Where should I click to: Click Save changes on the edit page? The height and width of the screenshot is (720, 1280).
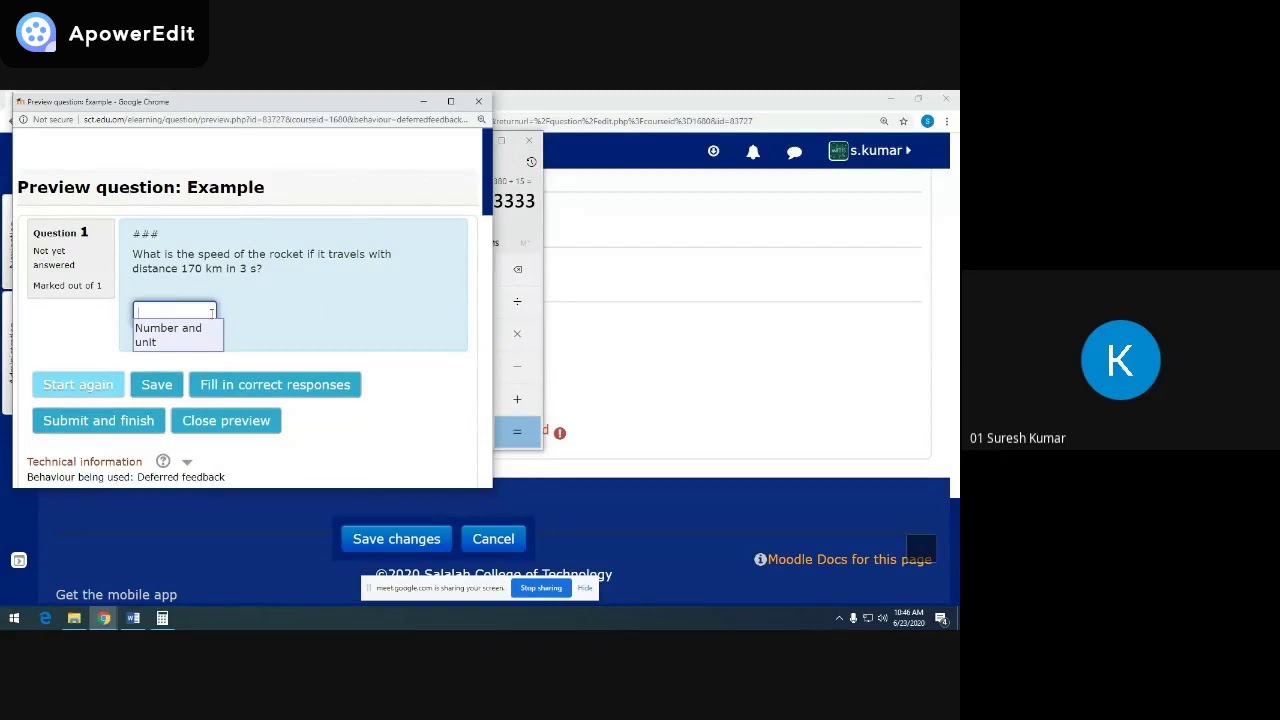[x=396, y=539]
